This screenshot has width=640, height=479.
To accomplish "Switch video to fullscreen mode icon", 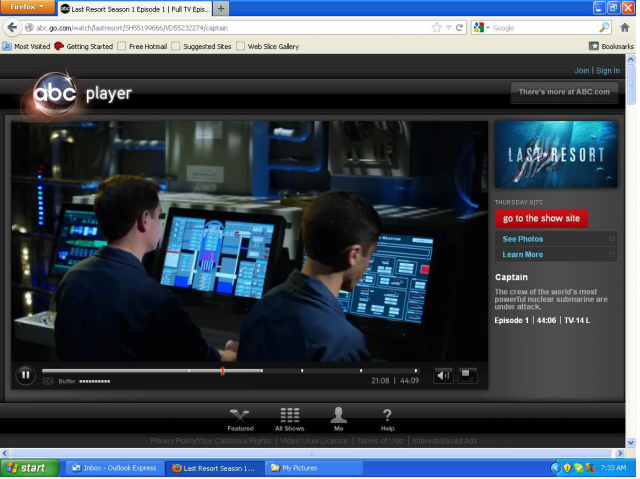I will coord(469,377).
